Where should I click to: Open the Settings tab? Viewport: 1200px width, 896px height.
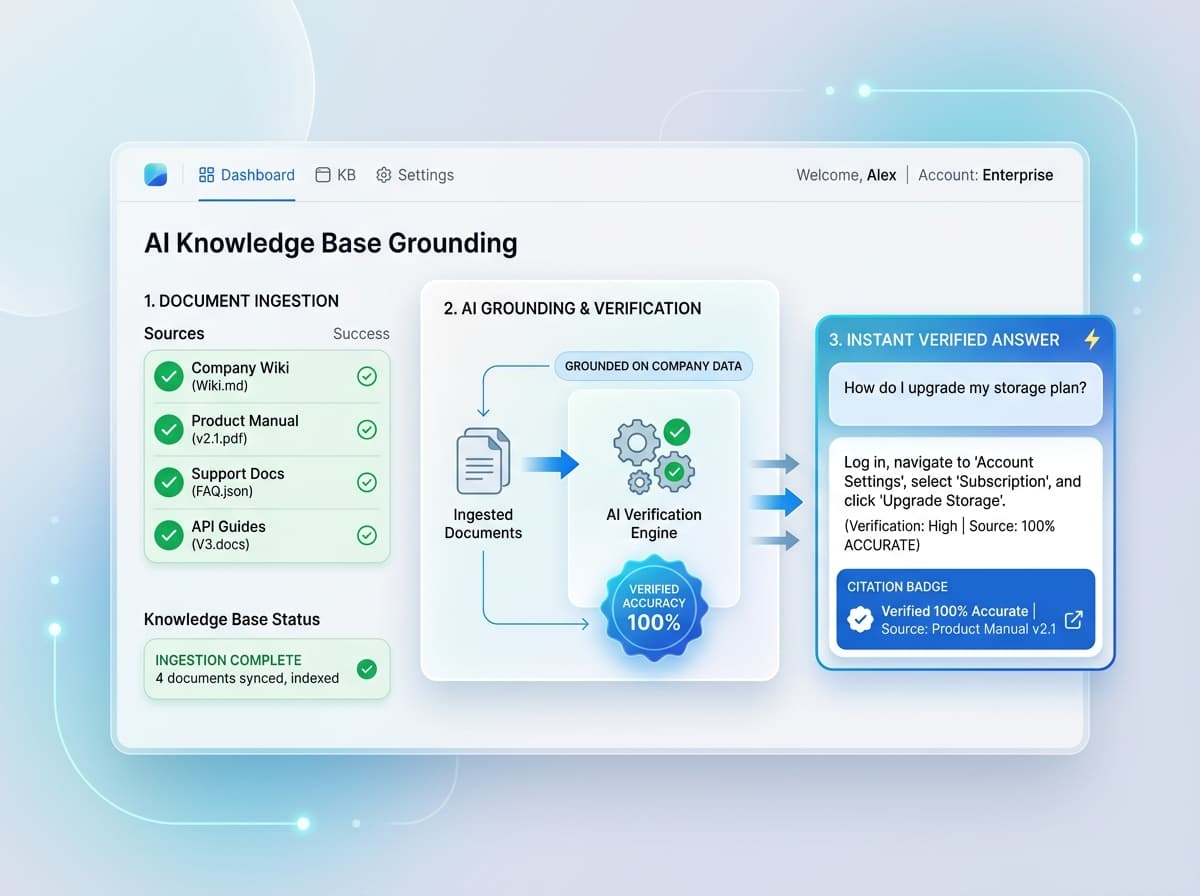(414, 175)
